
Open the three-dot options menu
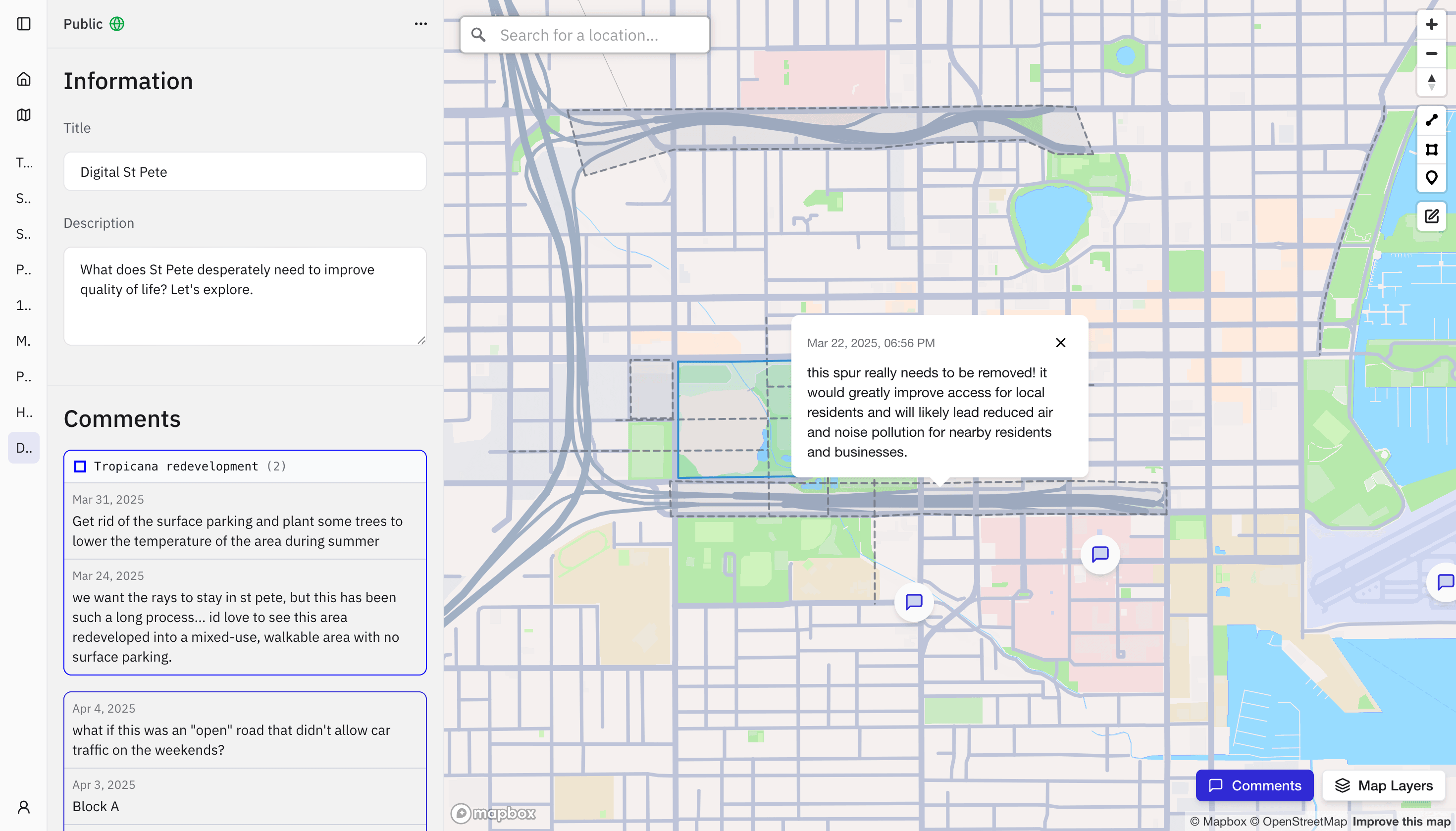point(420,24)
